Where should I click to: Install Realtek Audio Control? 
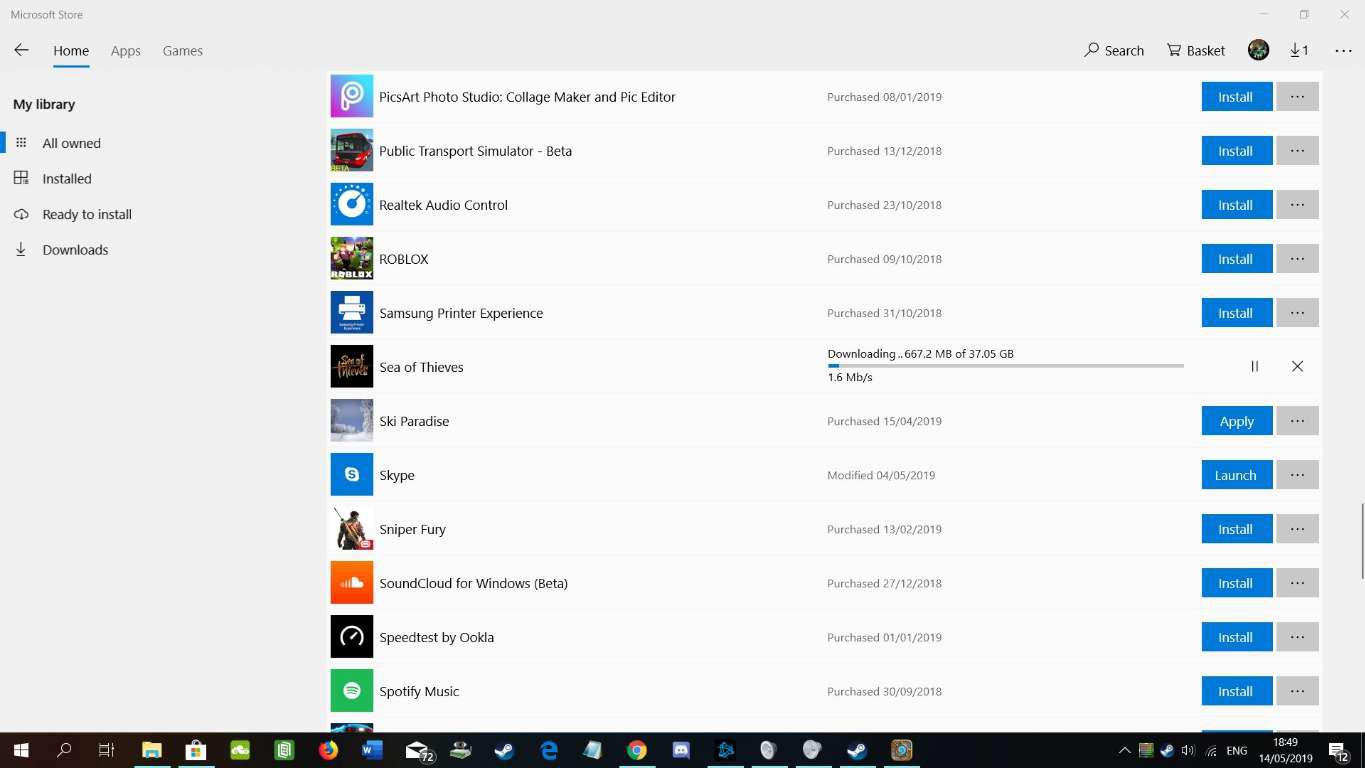(1236, 204)
